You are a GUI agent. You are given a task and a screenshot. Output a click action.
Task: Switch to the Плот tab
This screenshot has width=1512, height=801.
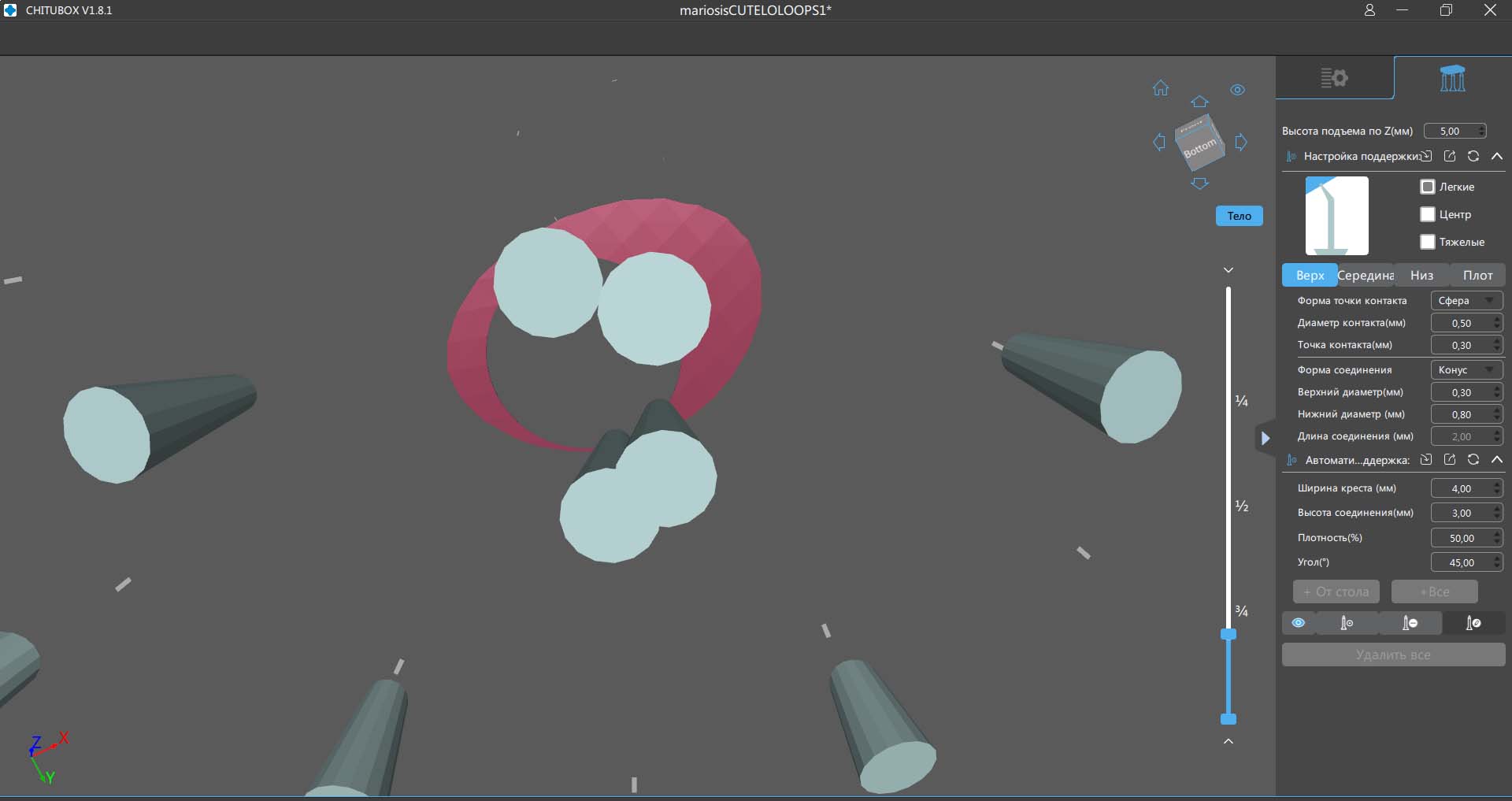pyautogui.click(x=1477, y=275)
